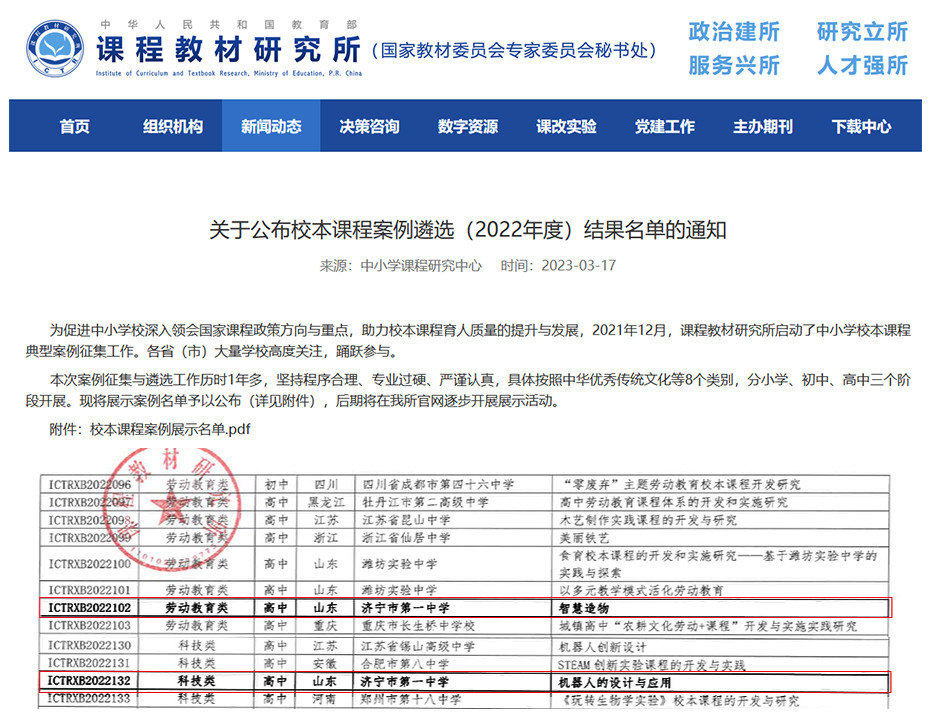This screenshot has width=931, height=723.
Task: Open the 下载中心 download center
Action: click(862, 126)
